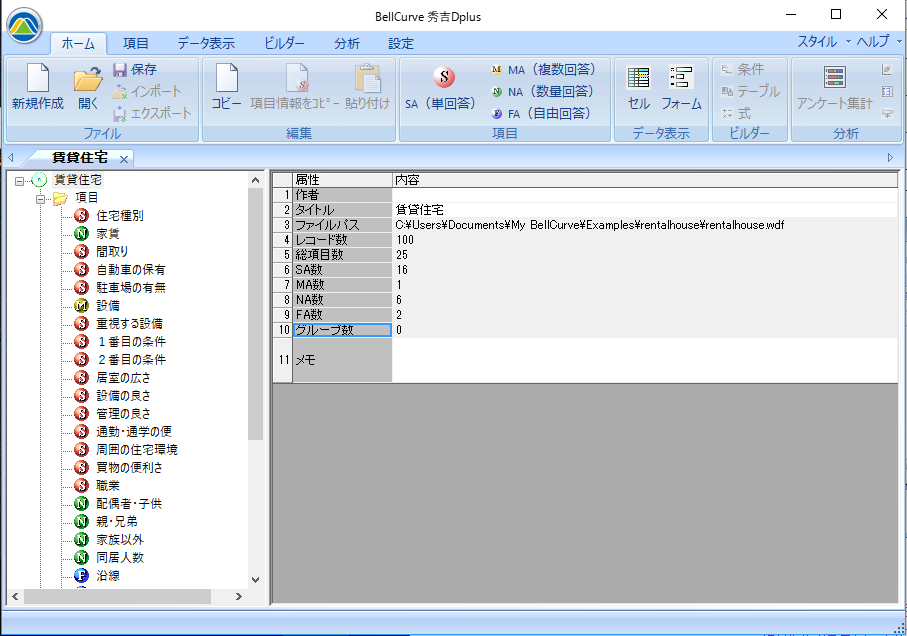Image resolution: width=907 pixels, height=636 pixels.
Task: Click the インポート import button
Action: (x=147, y=91)
